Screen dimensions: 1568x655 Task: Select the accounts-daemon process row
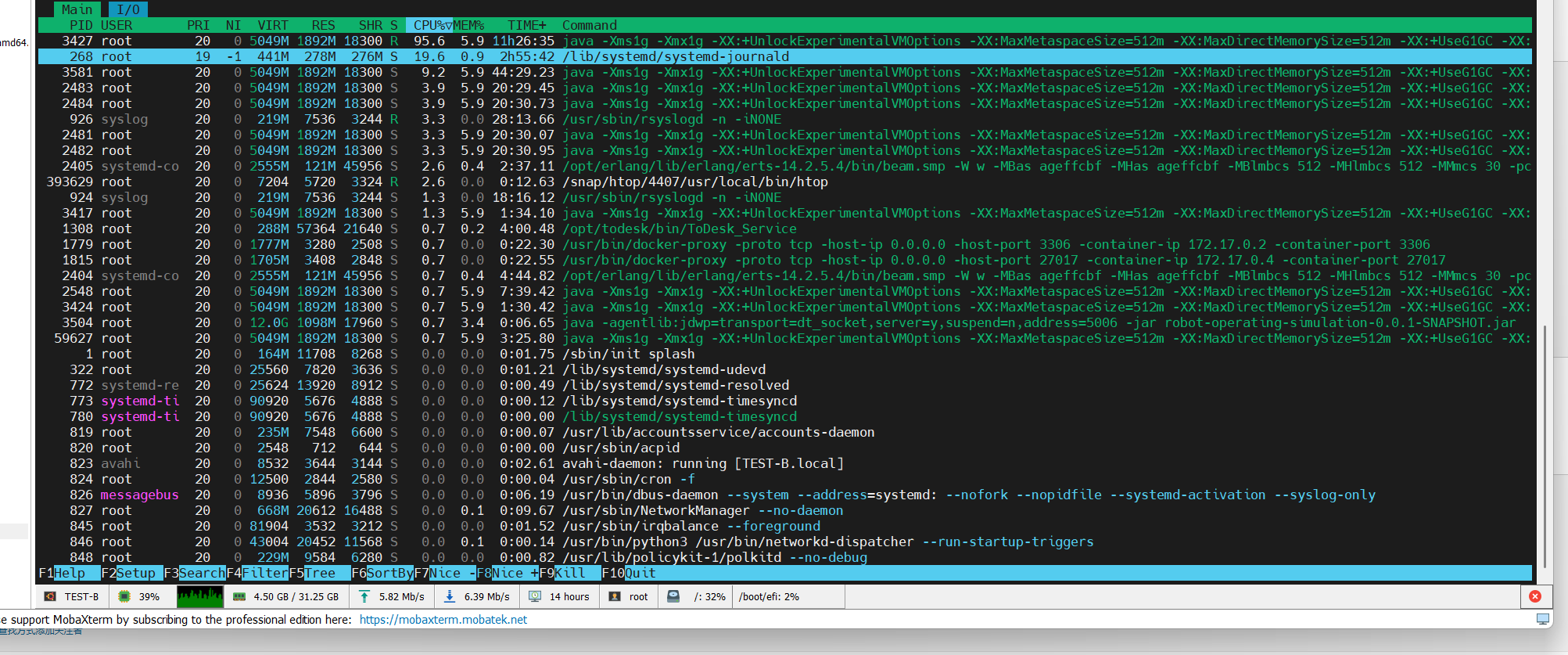click(785, 432)
